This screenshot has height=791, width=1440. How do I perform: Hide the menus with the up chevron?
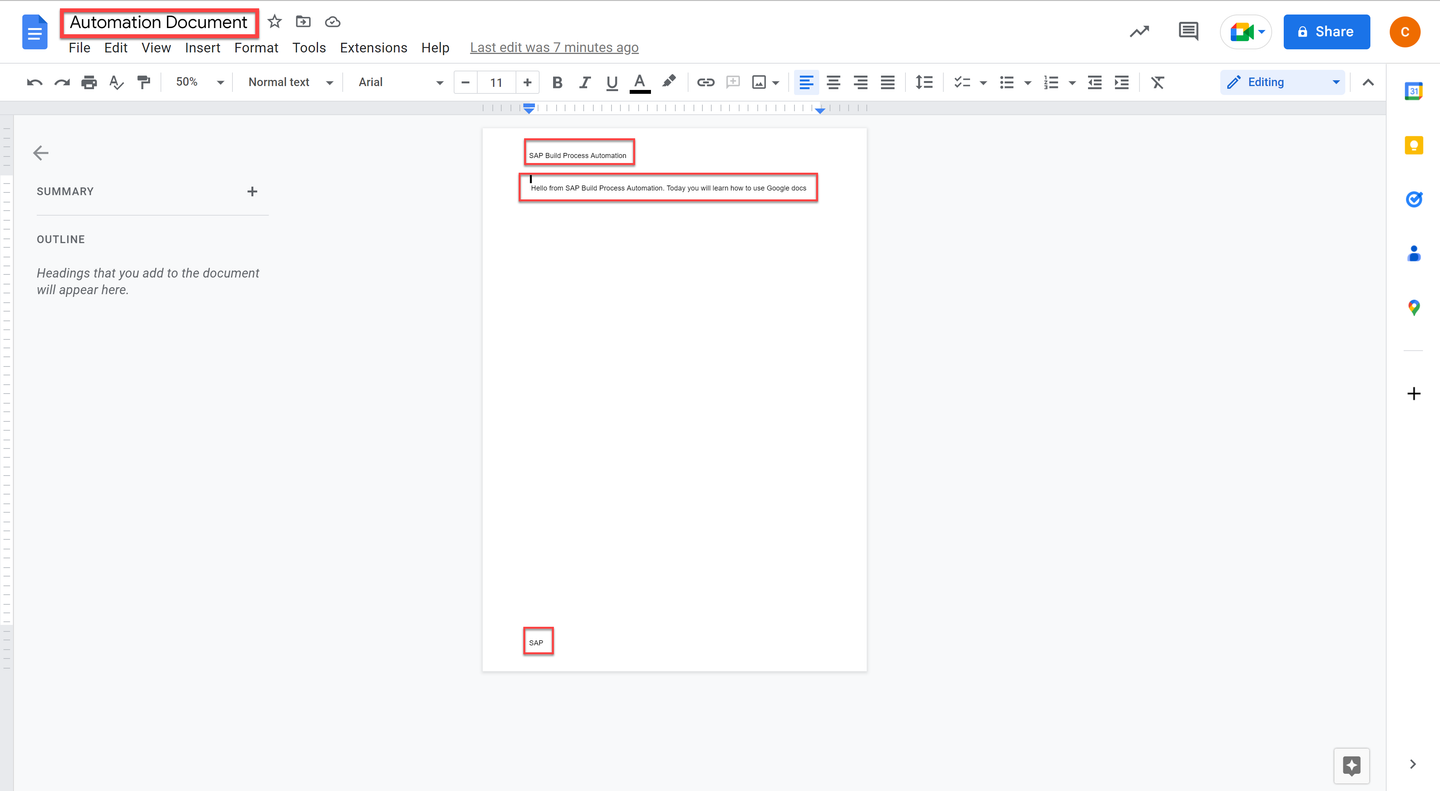pyautogui.click(x=1368, y=82)
